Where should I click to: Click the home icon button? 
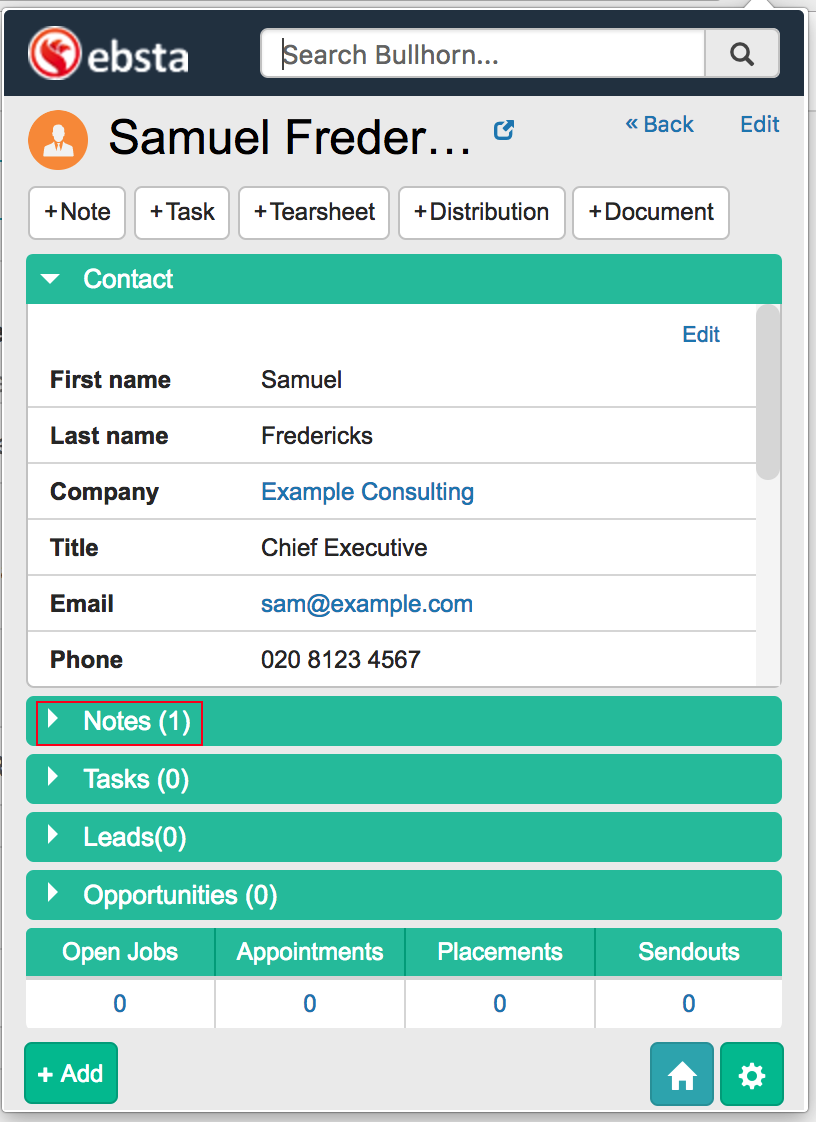[x=682, y=1075]
